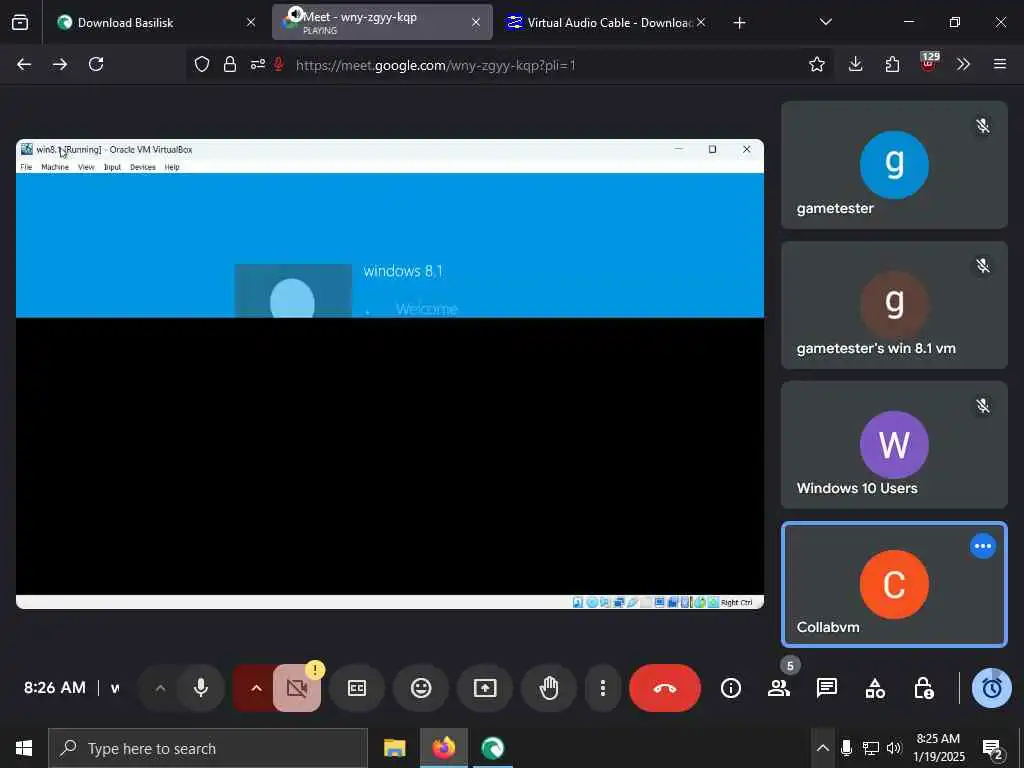
Task: Open Basilisk browser from taskbar
Action: tap(492, 748)
